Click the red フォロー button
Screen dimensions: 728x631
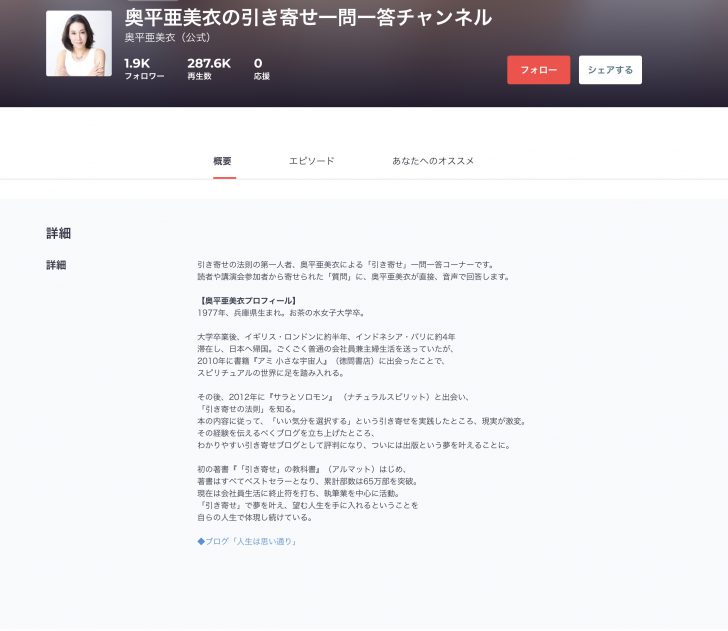pyautogui.click(x=538, y=70)
